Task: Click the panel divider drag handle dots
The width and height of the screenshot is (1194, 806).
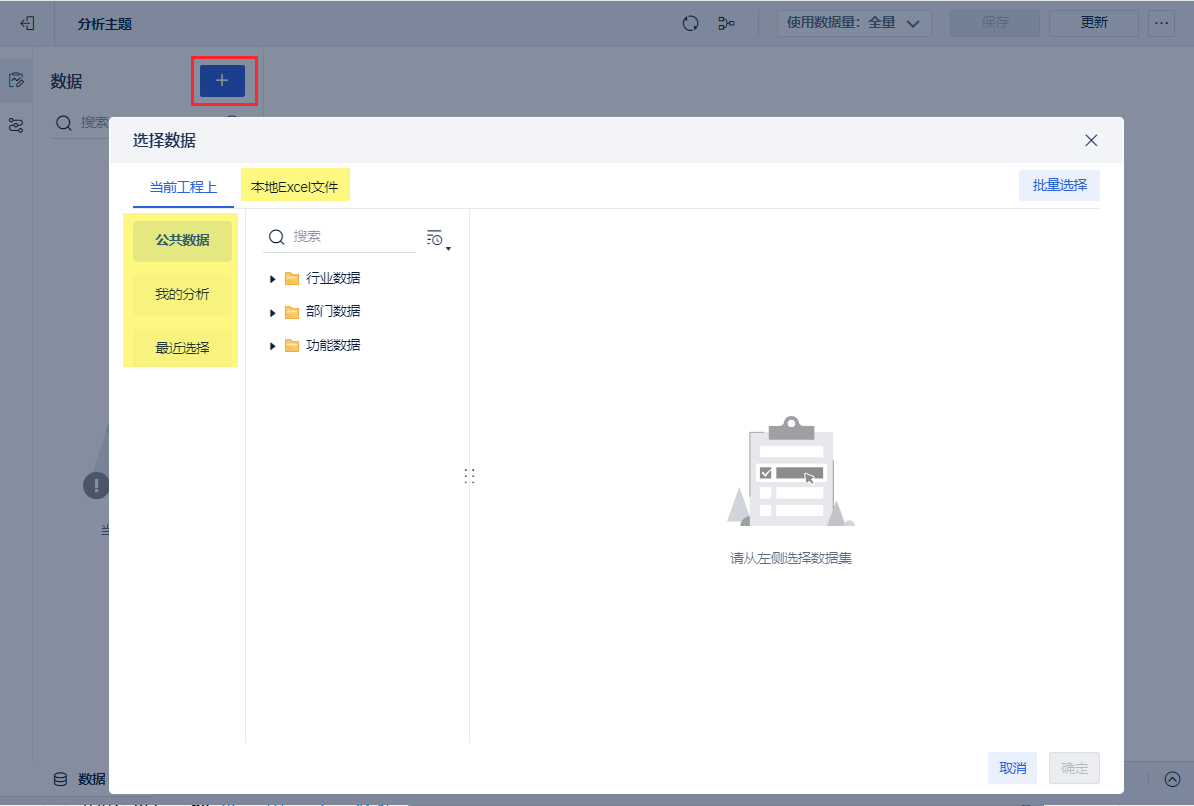Action: click(x=469, y=476)
